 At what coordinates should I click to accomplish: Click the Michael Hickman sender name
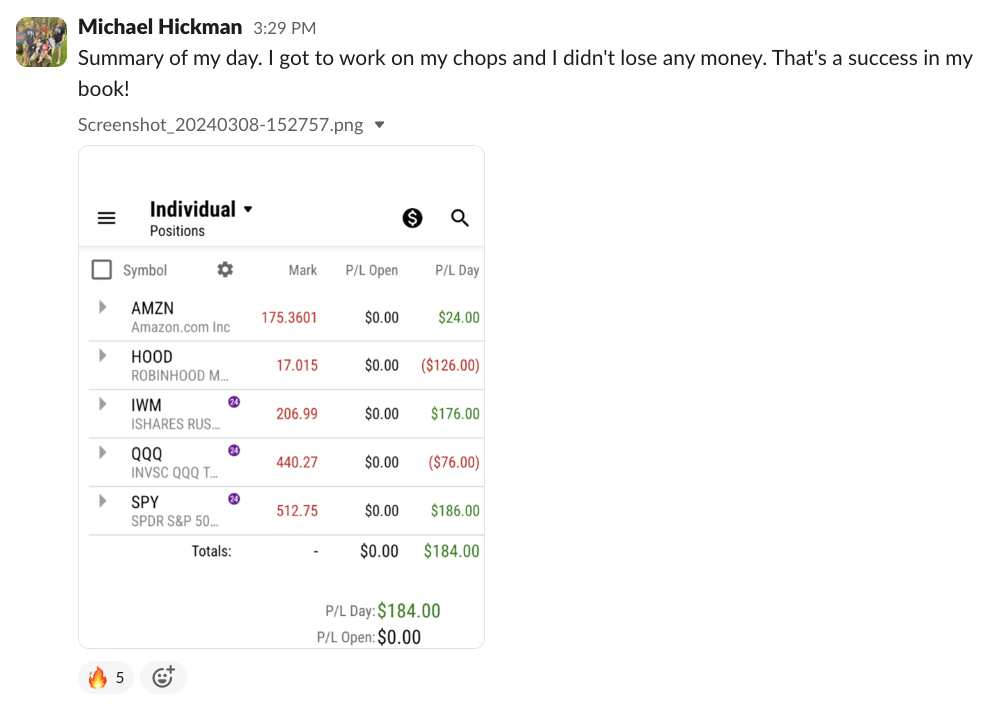coord(160,27)
